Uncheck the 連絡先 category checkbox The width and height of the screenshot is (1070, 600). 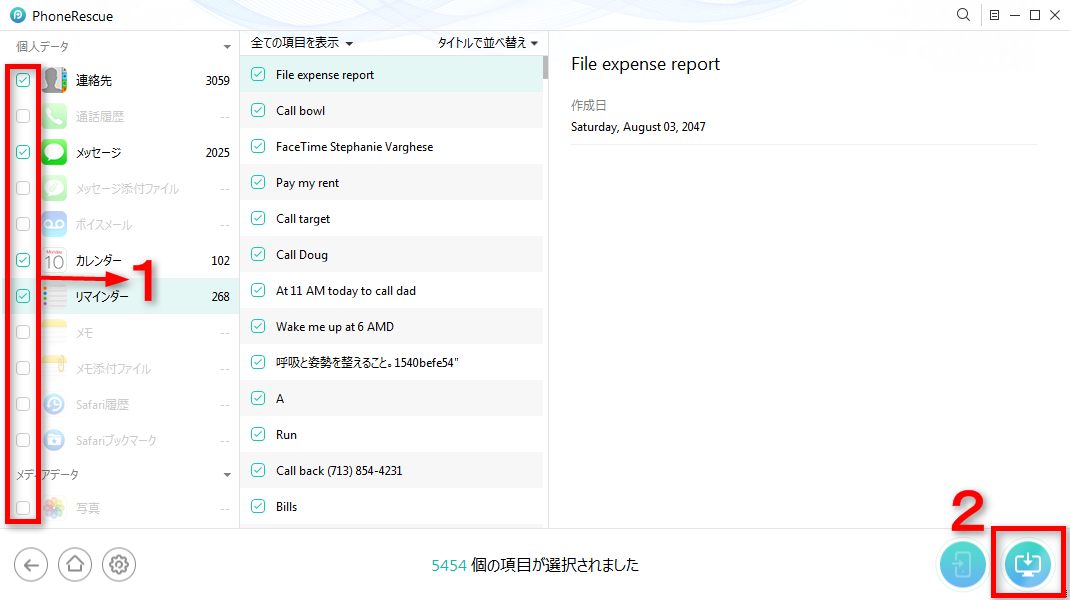(23, 80)
